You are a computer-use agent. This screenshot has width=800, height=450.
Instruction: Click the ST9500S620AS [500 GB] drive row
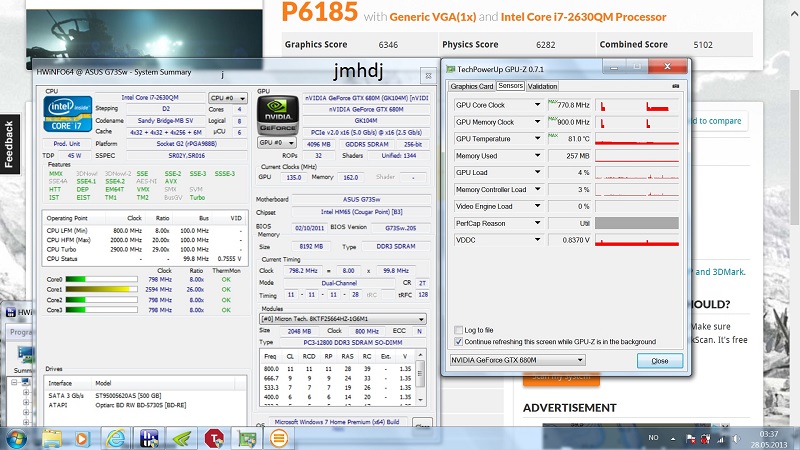pos(145,395)
